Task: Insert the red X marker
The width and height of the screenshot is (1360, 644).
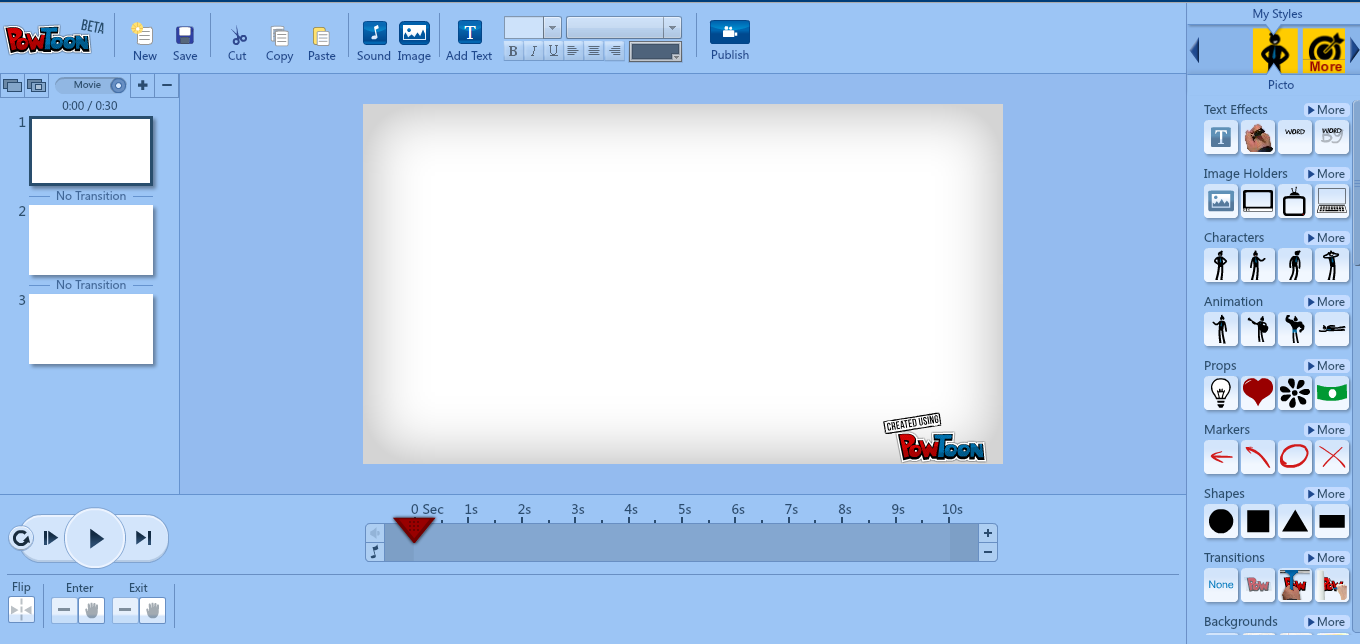Action: (x=1332, y=458)
